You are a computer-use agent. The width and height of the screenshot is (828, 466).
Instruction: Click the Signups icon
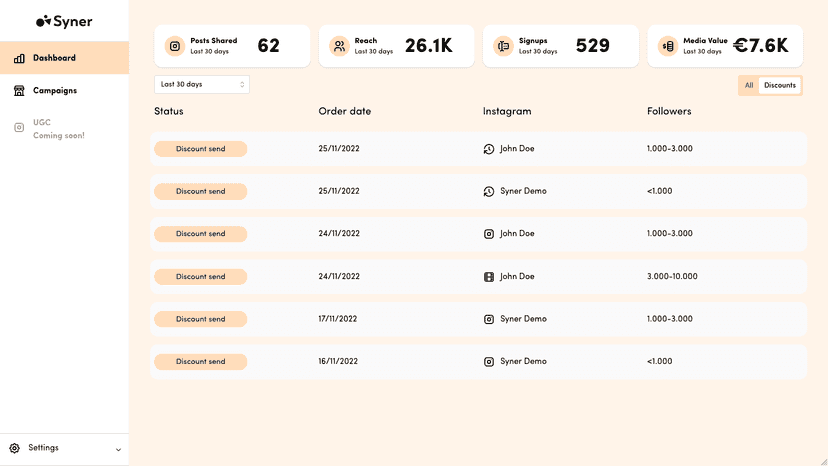503,46
